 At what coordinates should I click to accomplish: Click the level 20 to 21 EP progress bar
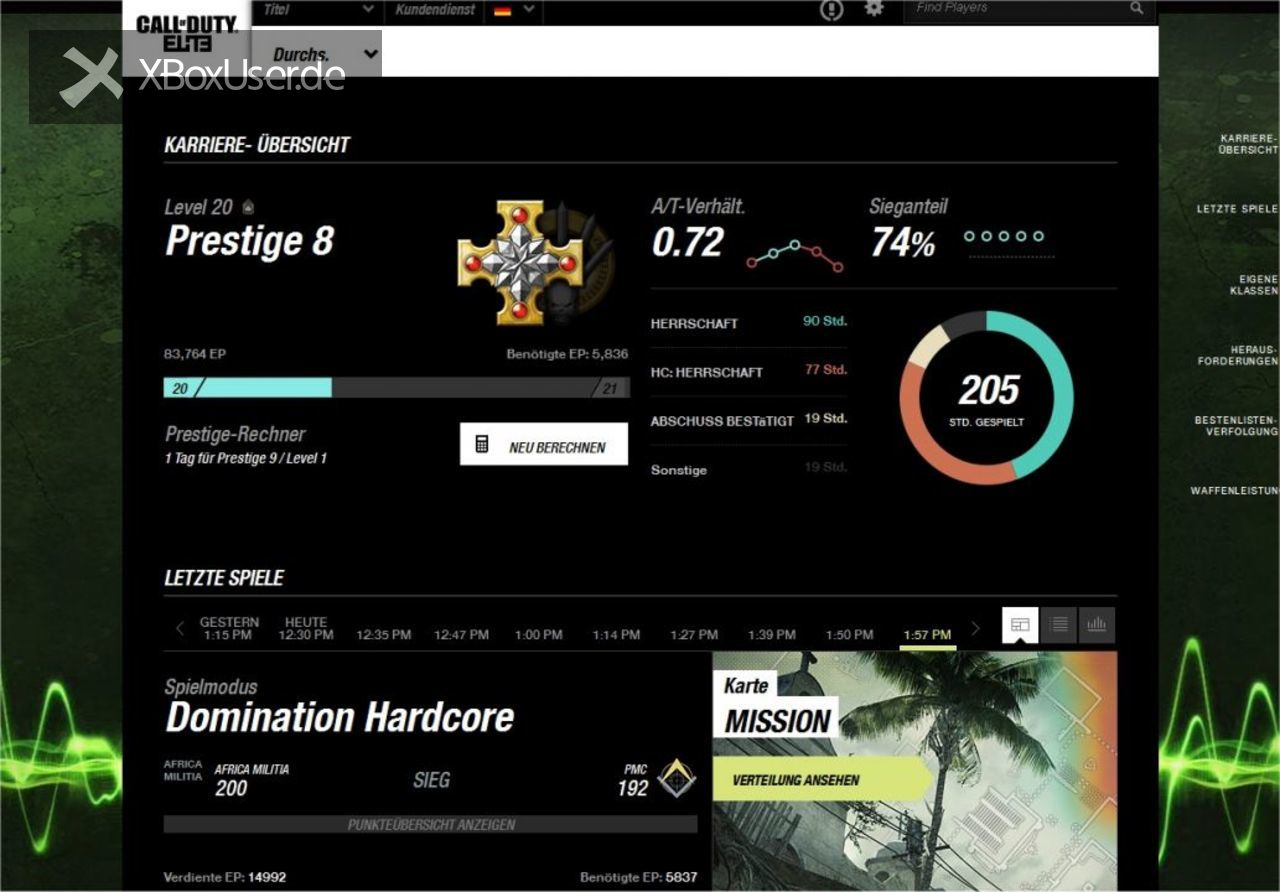397,388
